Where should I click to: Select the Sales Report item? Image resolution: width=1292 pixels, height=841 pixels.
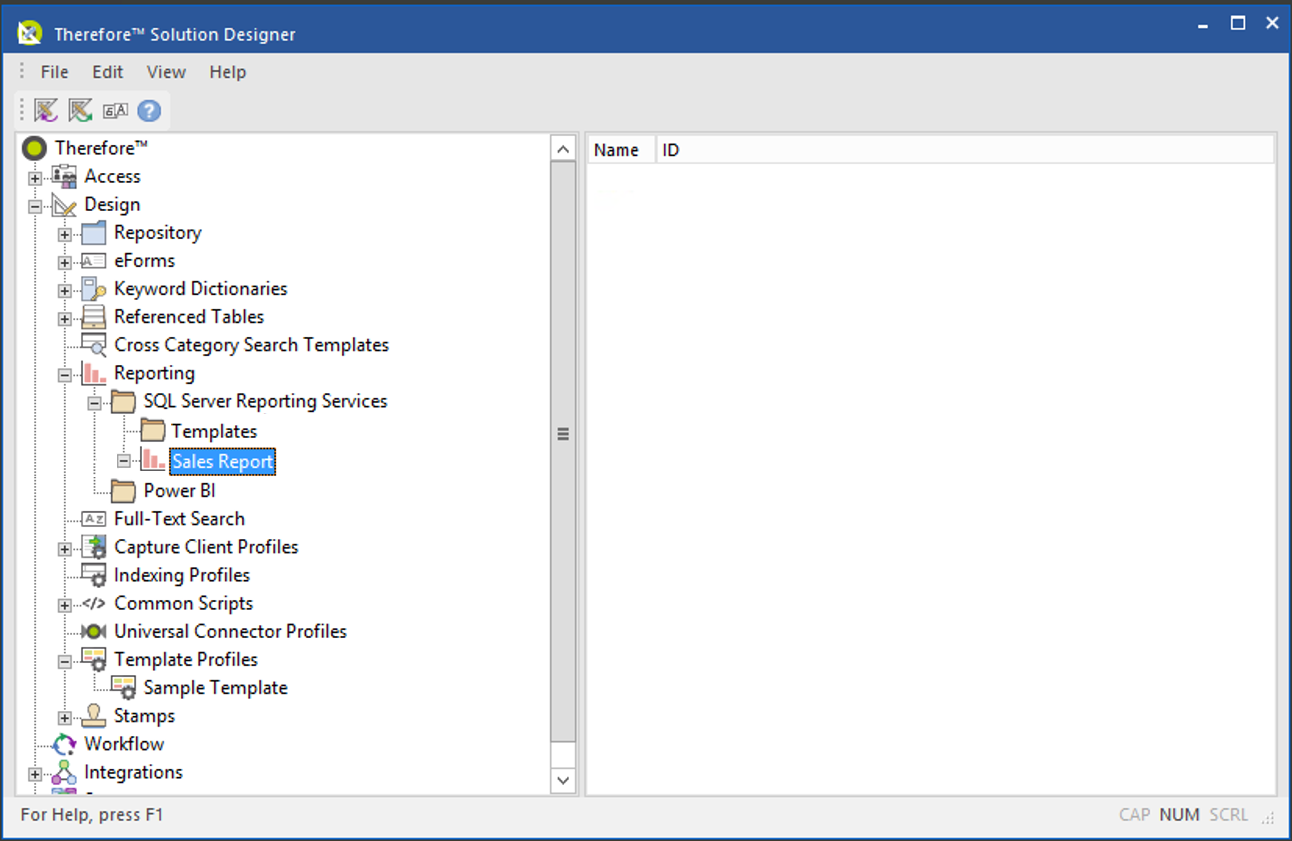(x=222, y=461)
